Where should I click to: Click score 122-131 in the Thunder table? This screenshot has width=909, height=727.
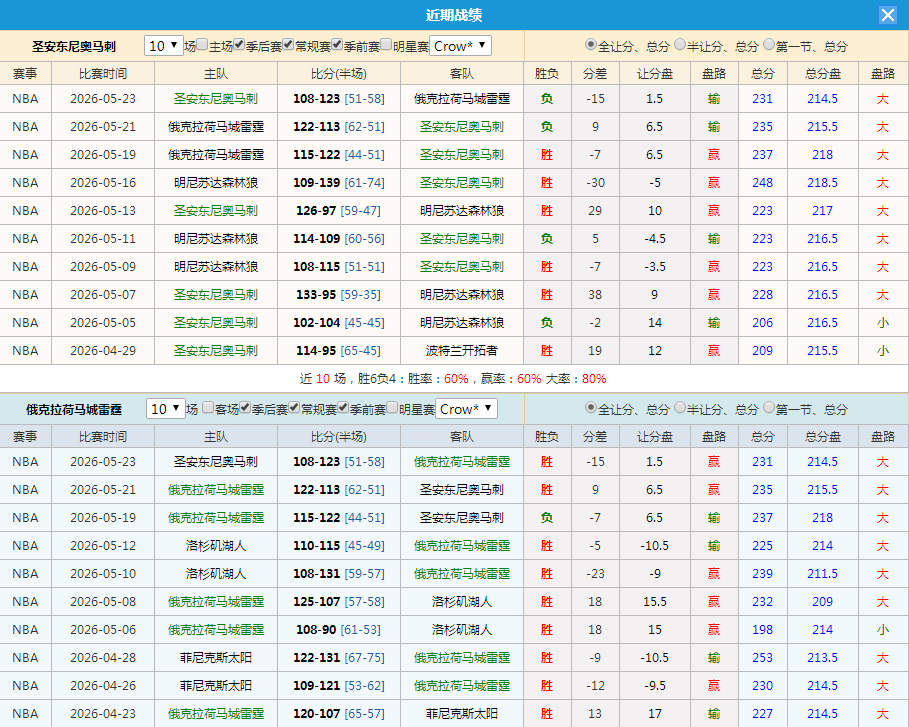coord(317,657)
